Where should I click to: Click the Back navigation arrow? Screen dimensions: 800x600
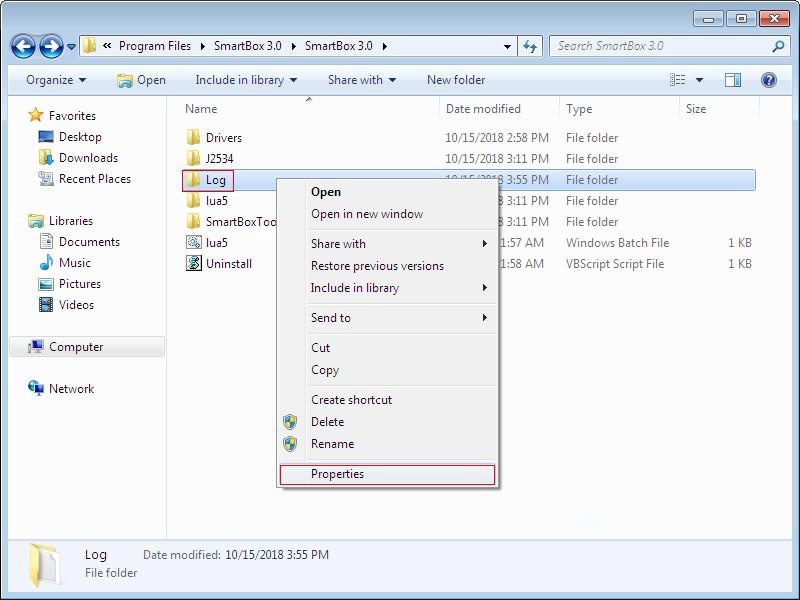click(23, 46)
